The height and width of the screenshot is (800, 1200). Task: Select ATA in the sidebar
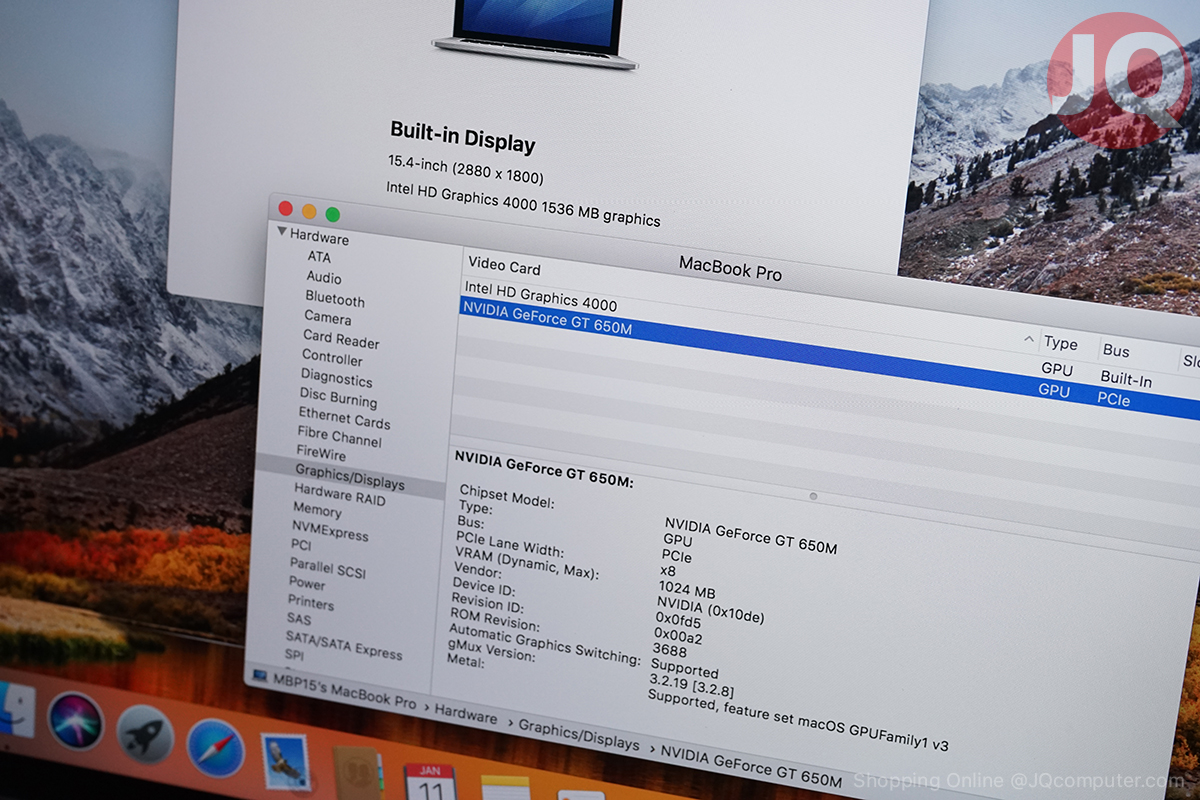tap(319, 257)
